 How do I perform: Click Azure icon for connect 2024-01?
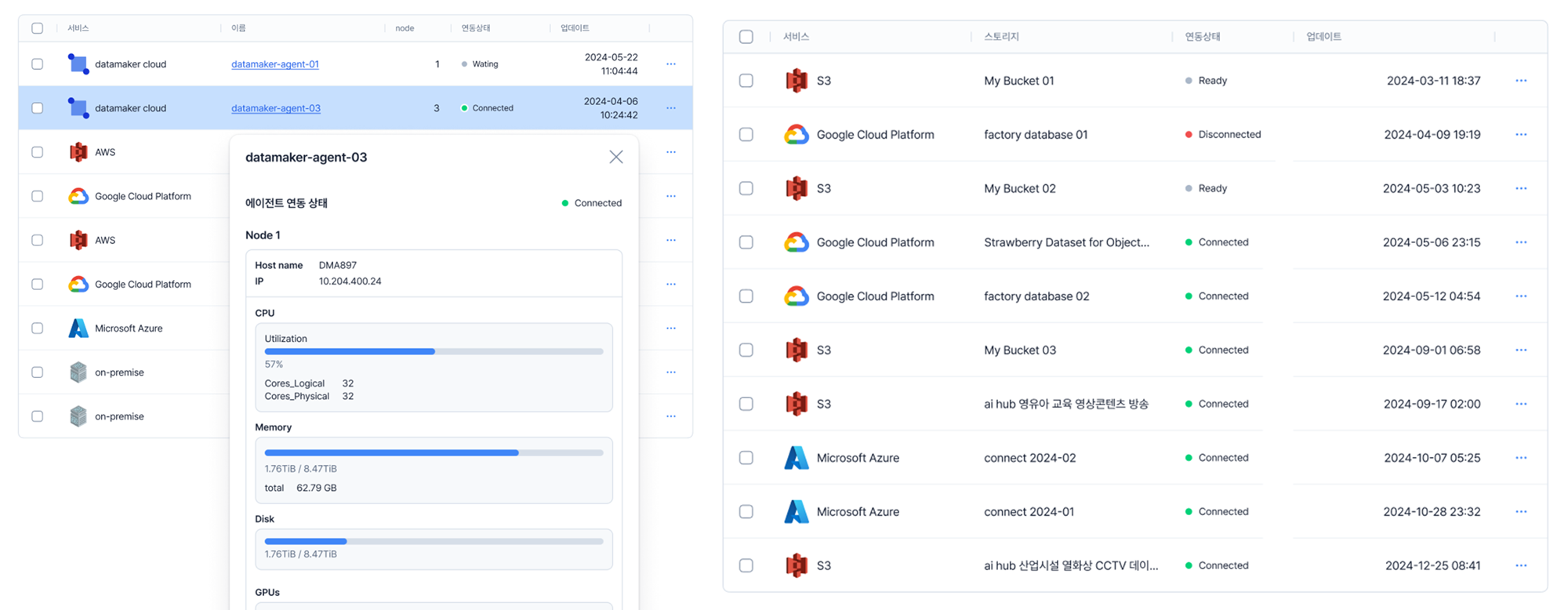point(796,512)
